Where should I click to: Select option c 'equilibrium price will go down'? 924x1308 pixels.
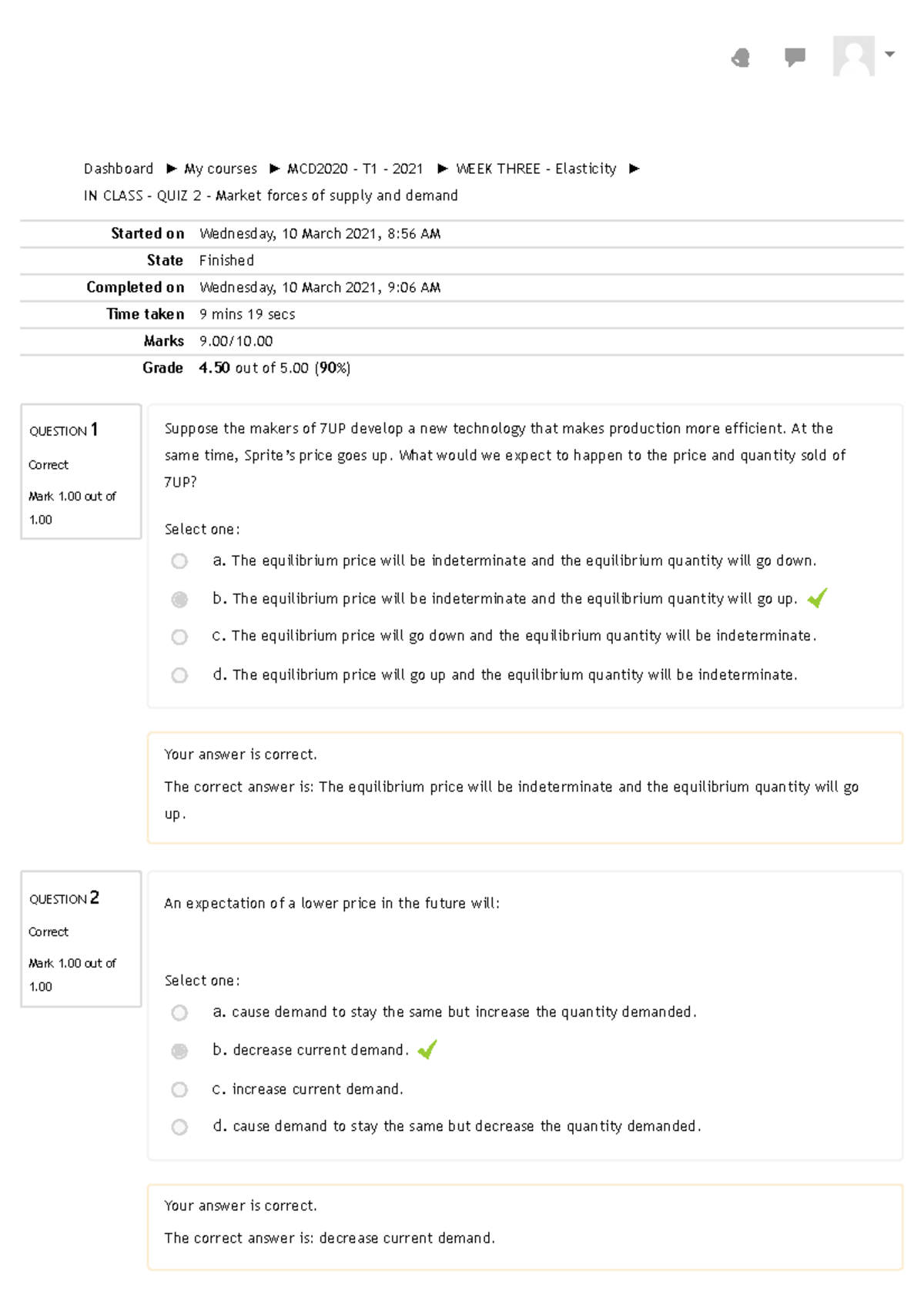180,636
